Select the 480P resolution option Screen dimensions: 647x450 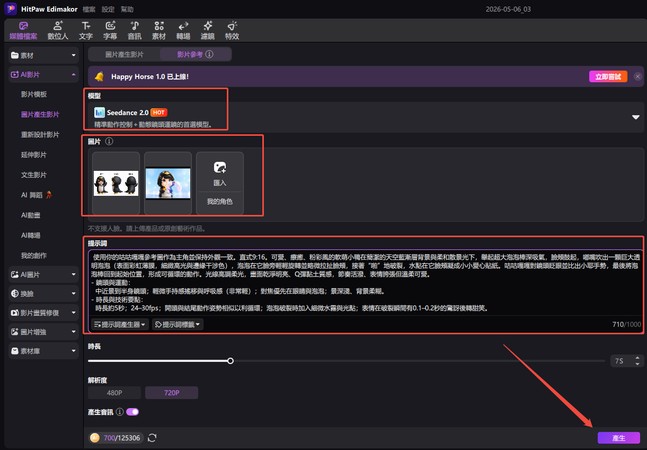tap(114, 393)
